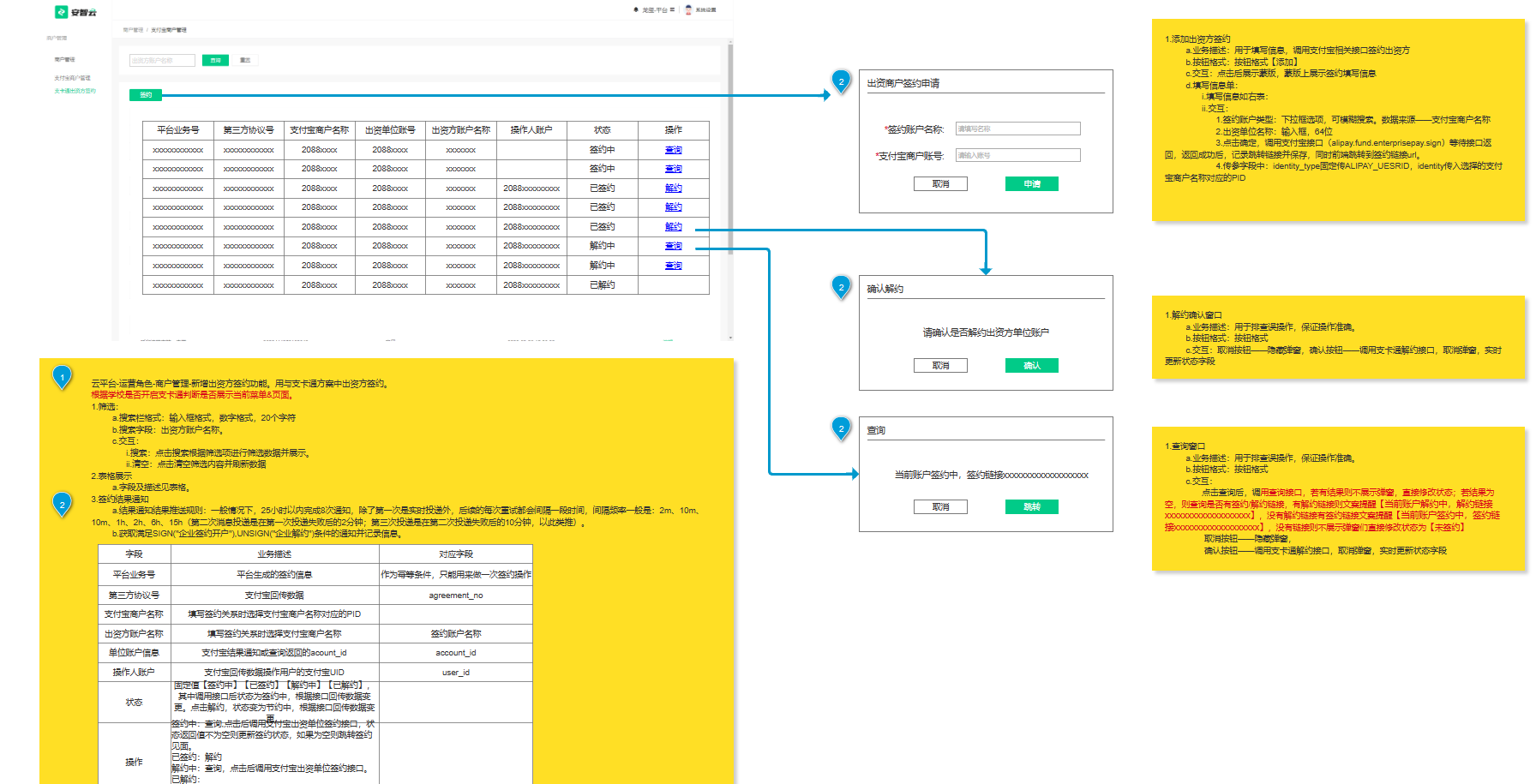The image size is (1536, 784).
Task: Click the 支付宝商户管理 breadcrumb
Action: point(169,30)
